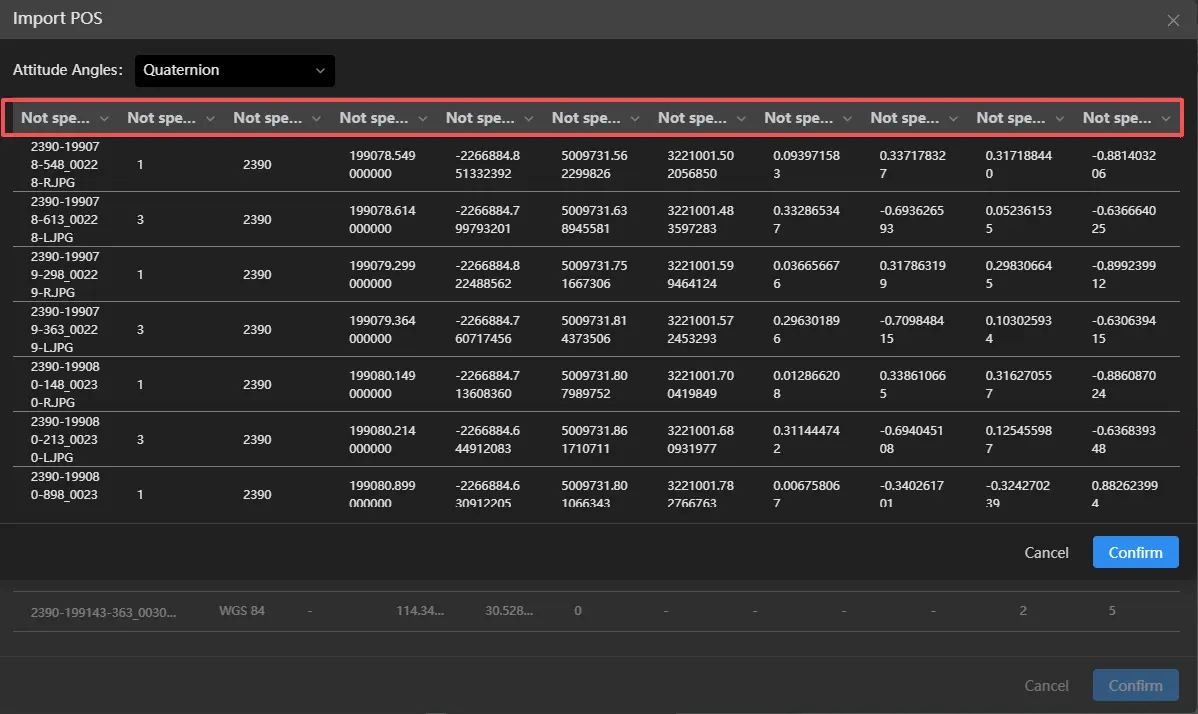Open last column header dropdown above -0.881403206
Image resolution: width=1198 pixels, height=714 pixels.
[x=1126, y=118]
